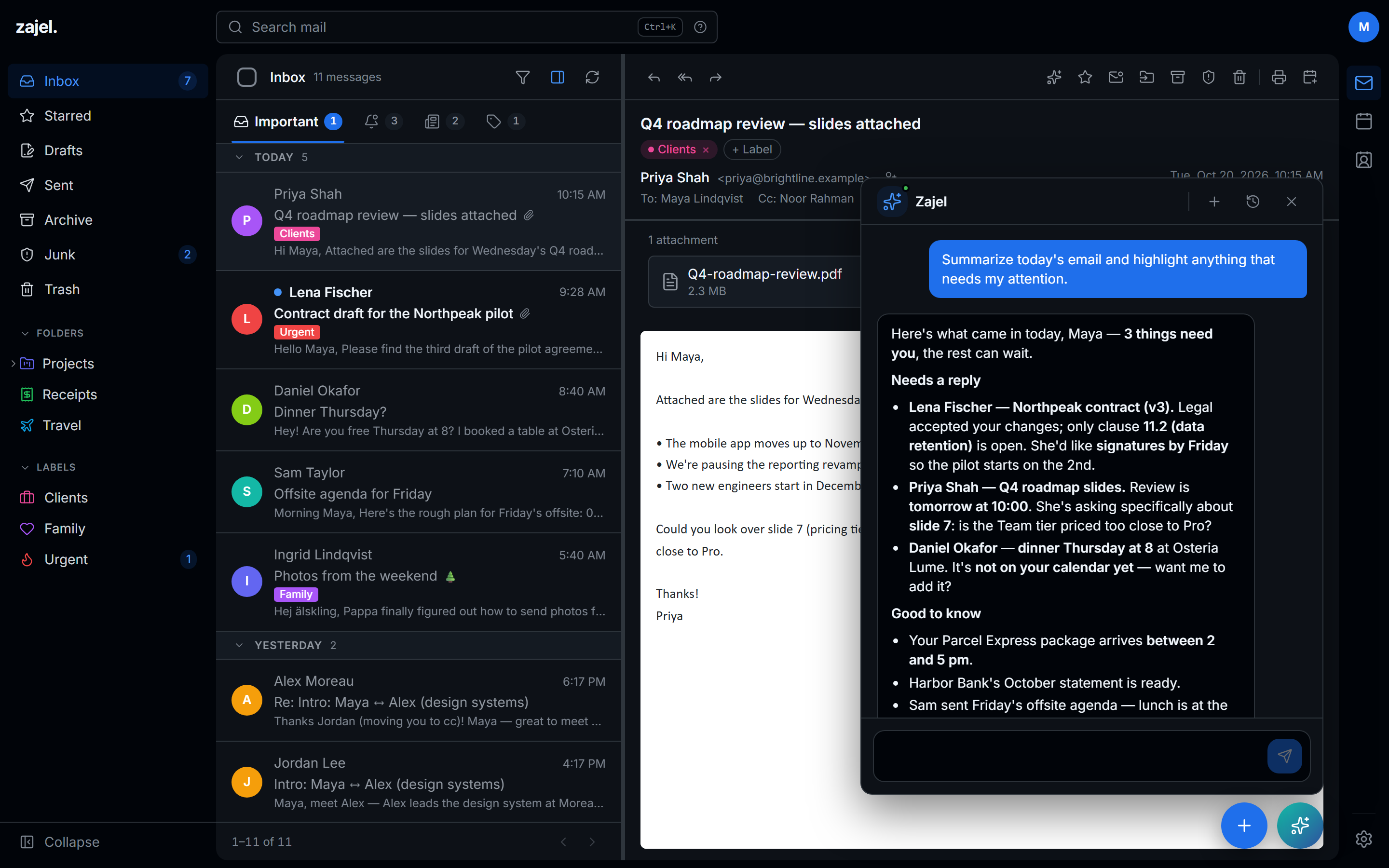Select the pink Clients tag on Priya's message
The width and height of the screenshot is (1389, 868).
click(297, 234)
